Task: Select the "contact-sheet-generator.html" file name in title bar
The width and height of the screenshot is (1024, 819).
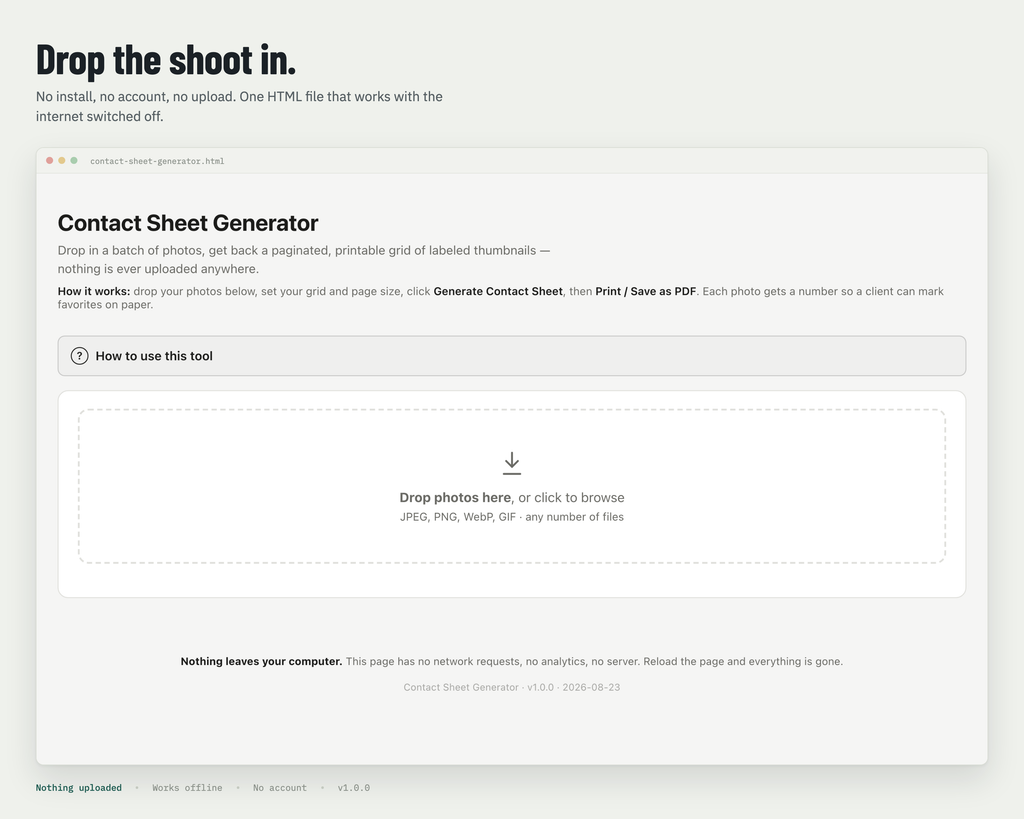Action: coord(157,161)
